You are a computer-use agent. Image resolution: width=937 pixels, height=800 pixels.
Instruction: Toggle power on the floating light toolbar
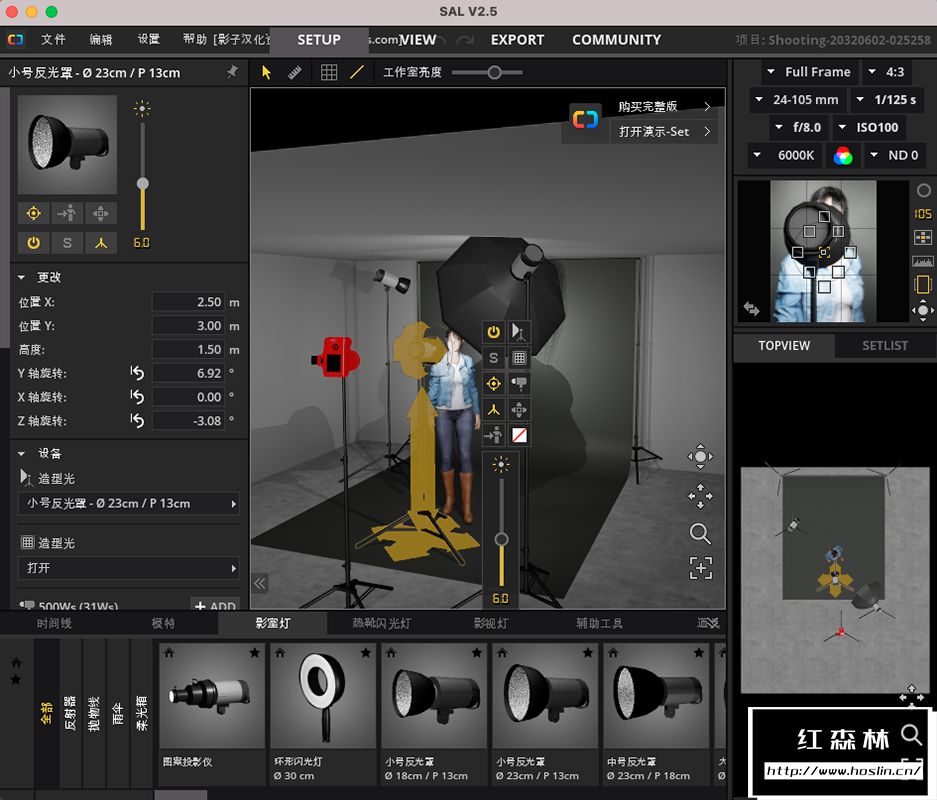[x=493, y=332]
